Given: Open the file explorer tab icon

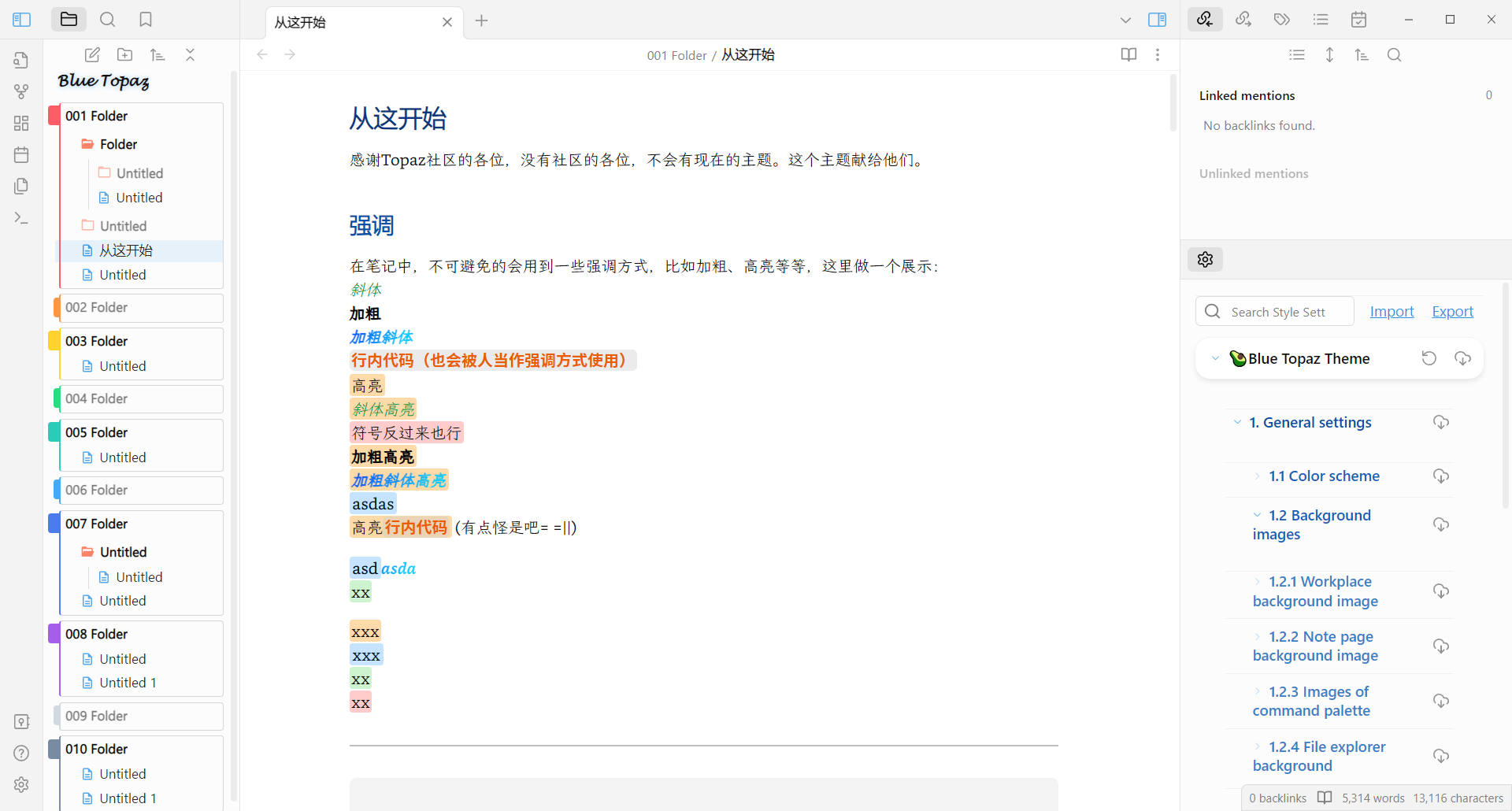Looking at the screenshot, I should coord(69,20).
